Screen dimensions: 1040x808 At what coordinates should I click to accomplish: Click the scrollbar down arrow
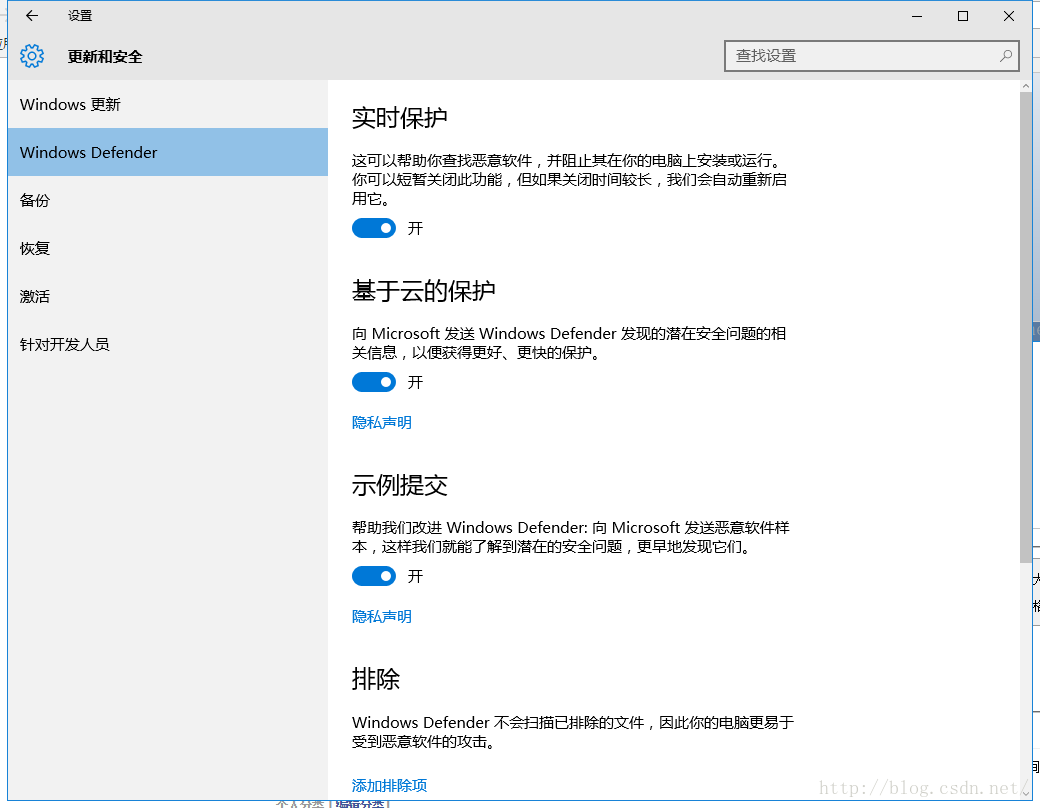1026,793
